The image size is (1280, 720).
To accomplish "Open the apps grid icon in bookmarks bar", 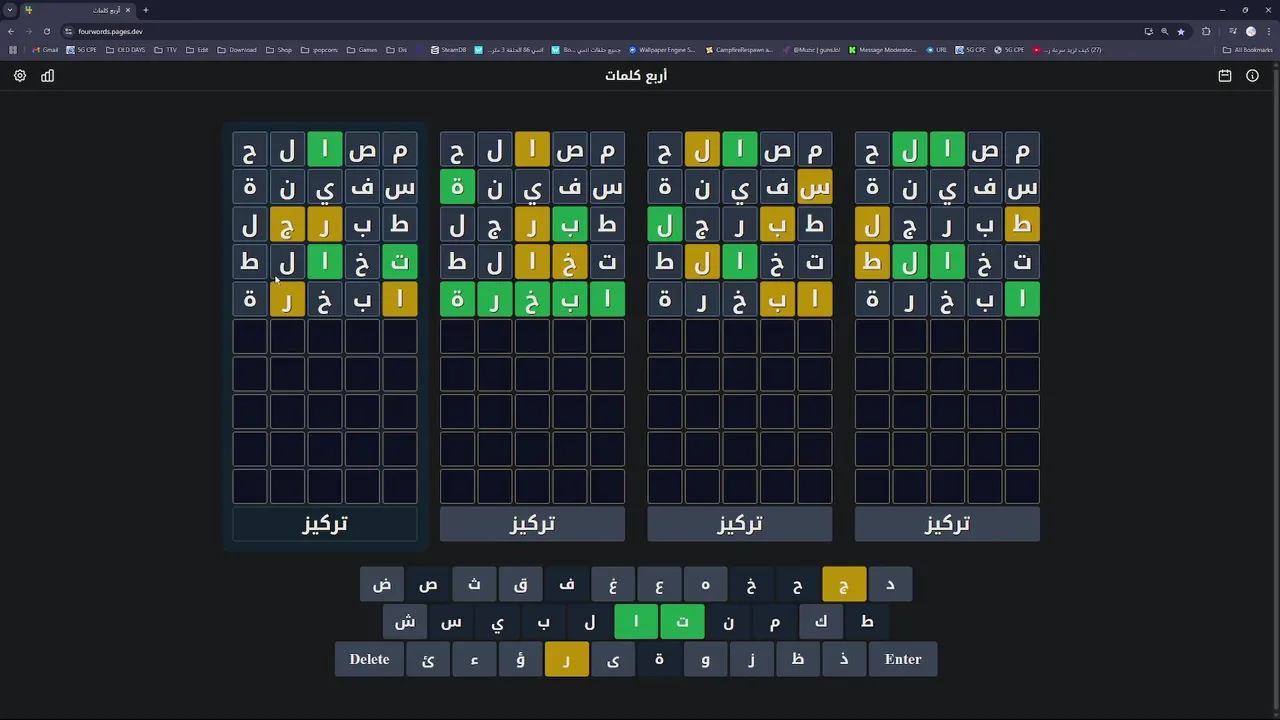I will (13, 50).
